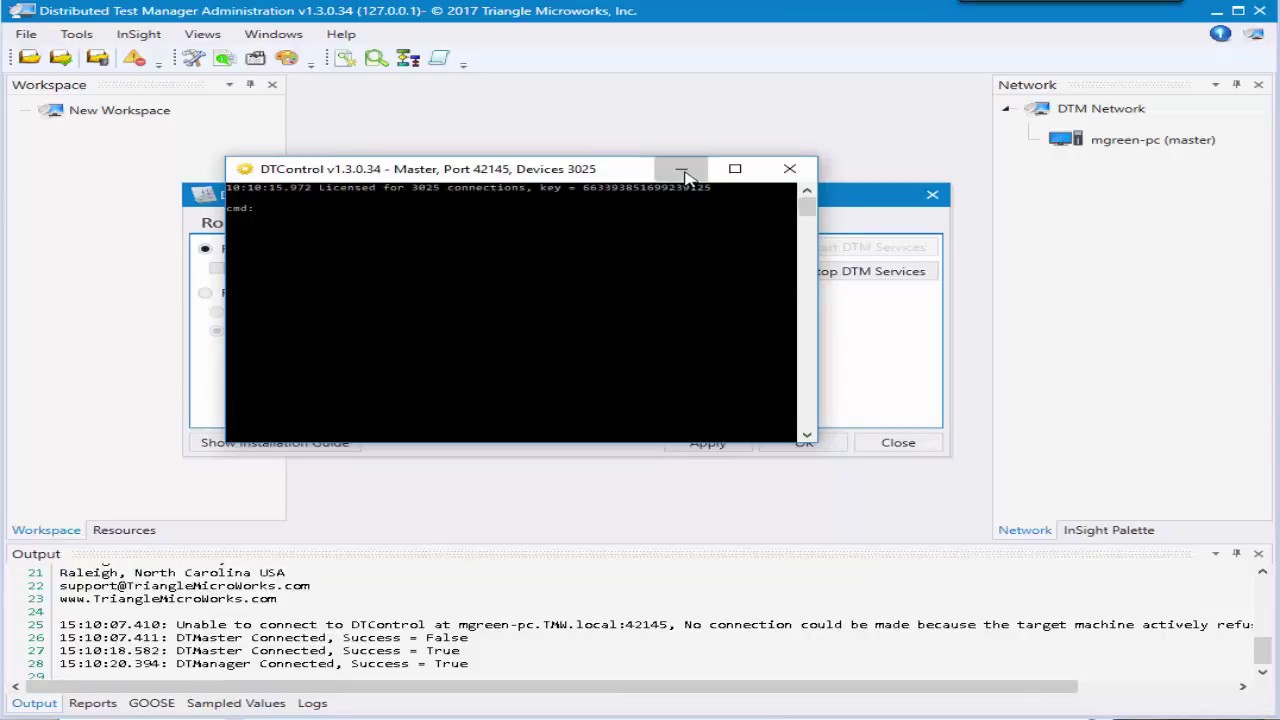Pin the Workspace panel
This screenshot has height=720, width=1280.
(x=250, y=85)
